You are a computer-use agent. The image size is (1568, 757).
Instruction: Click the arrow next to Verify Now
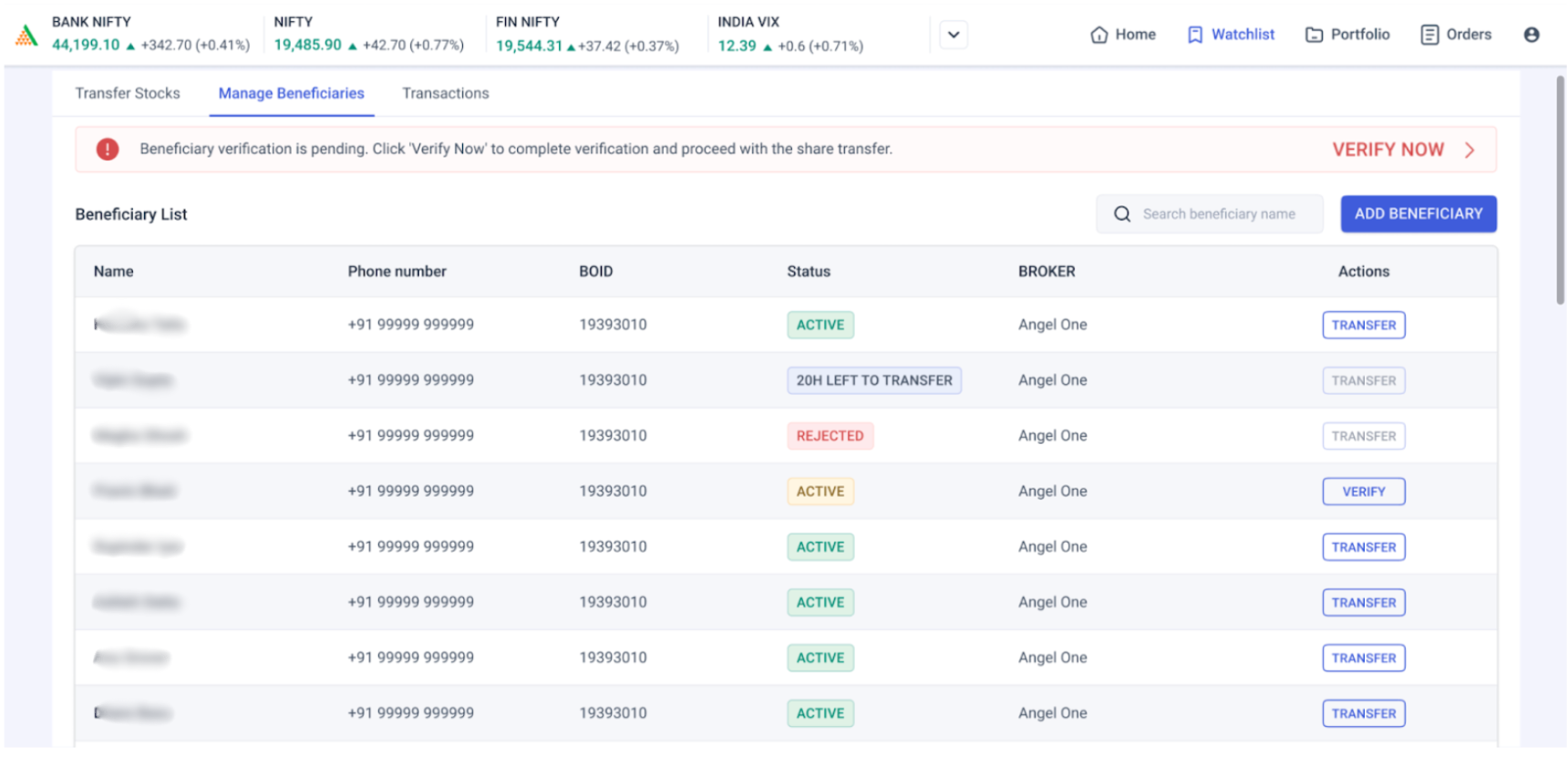(1469, 150)
